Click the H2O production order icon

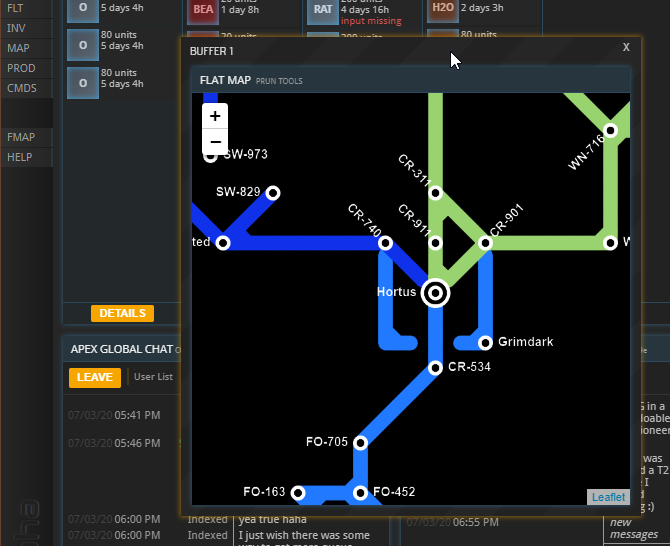pos(443,9)
